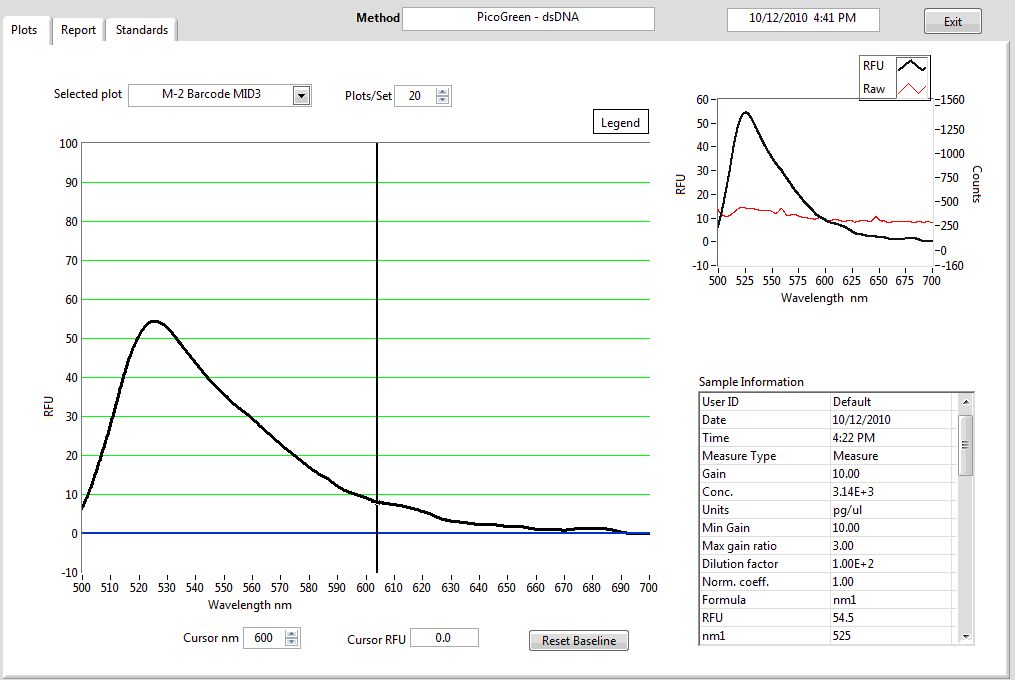Decrement the Cursor nm stepper
This screenshot has width=1015, height=680.
pos(291,643)
